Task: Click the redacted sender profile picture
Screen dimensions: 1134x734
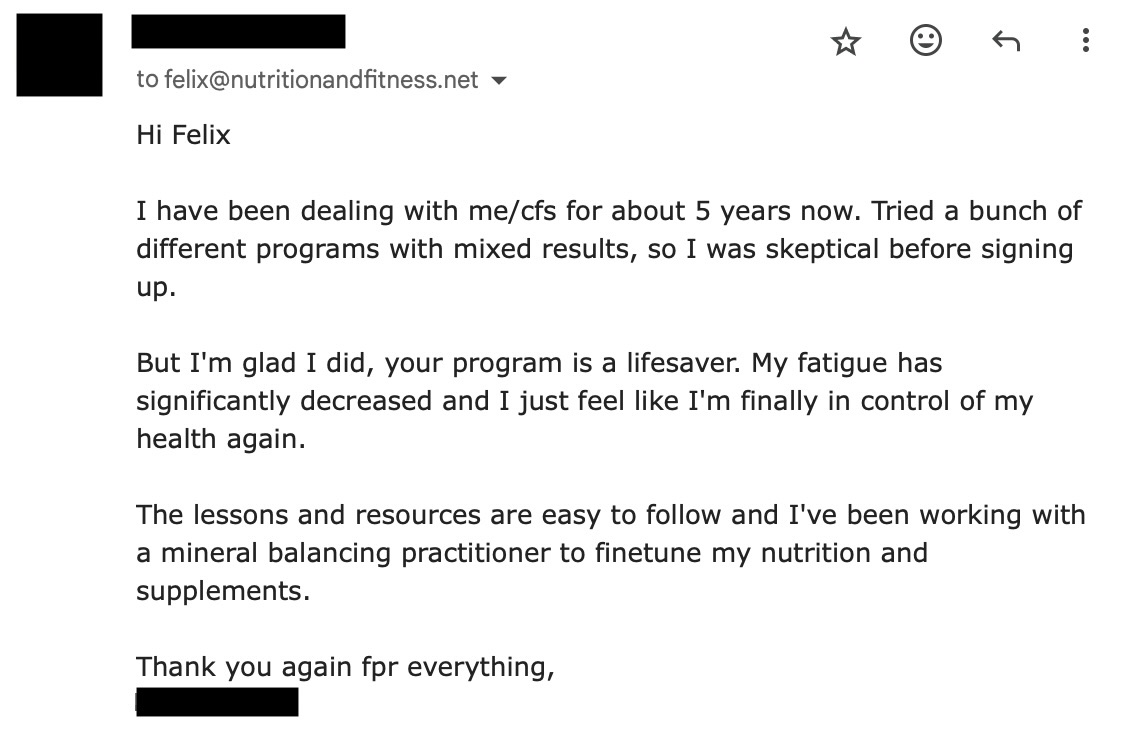Action: 59,55
